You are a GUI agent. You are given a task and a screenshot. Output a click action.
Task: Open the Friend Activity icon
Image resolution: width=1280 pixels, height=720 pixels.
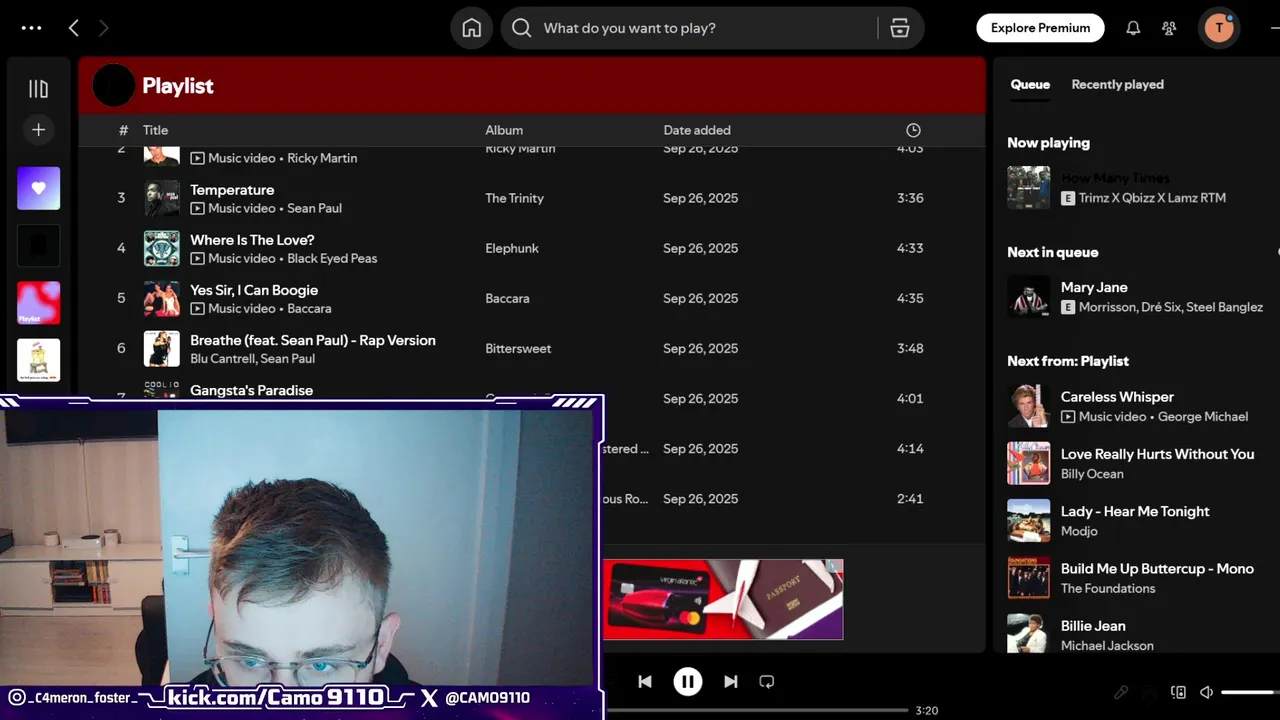tap(1169, 28)
